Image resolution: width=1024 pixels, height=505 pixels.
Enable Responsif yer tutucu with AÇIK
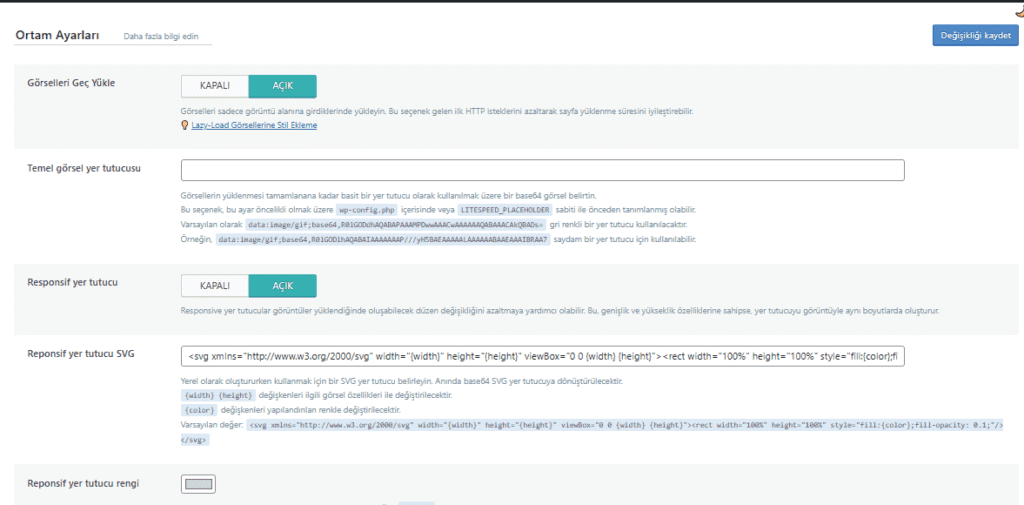point(282,286)
